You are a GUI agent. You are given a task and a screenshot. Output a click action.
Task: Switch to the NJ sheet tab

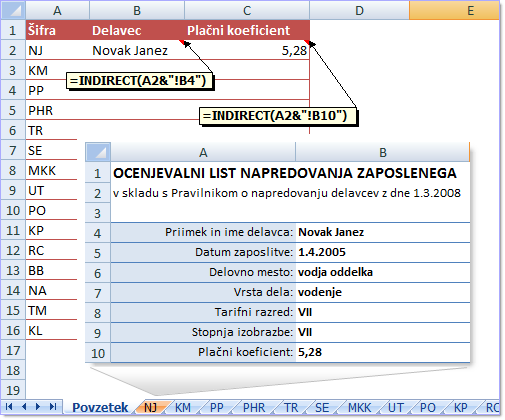coord(151,407)
